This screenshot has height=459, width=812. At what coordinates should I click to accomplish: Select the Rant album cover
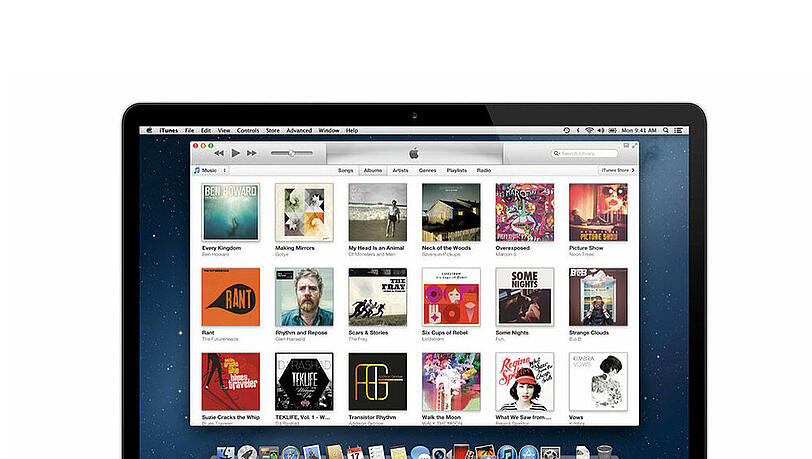tap(230, 297)
